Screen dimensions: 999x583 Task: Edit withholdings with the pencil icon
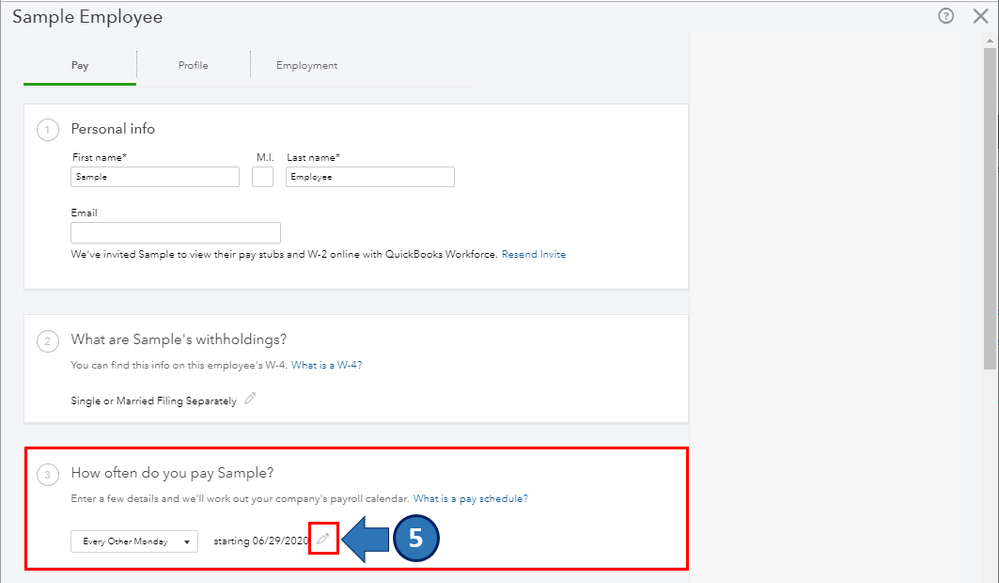tap(250, 399)
